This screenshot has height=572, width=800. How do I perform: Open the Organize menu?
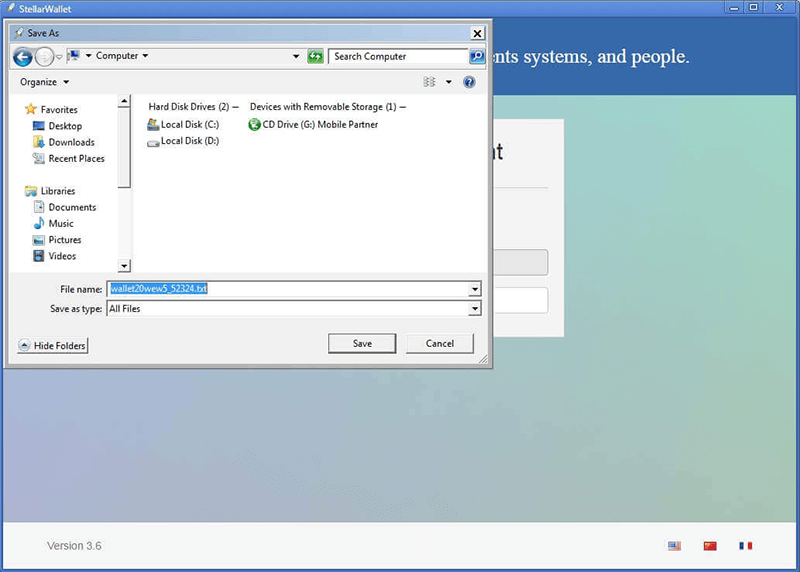coord(44,82)
